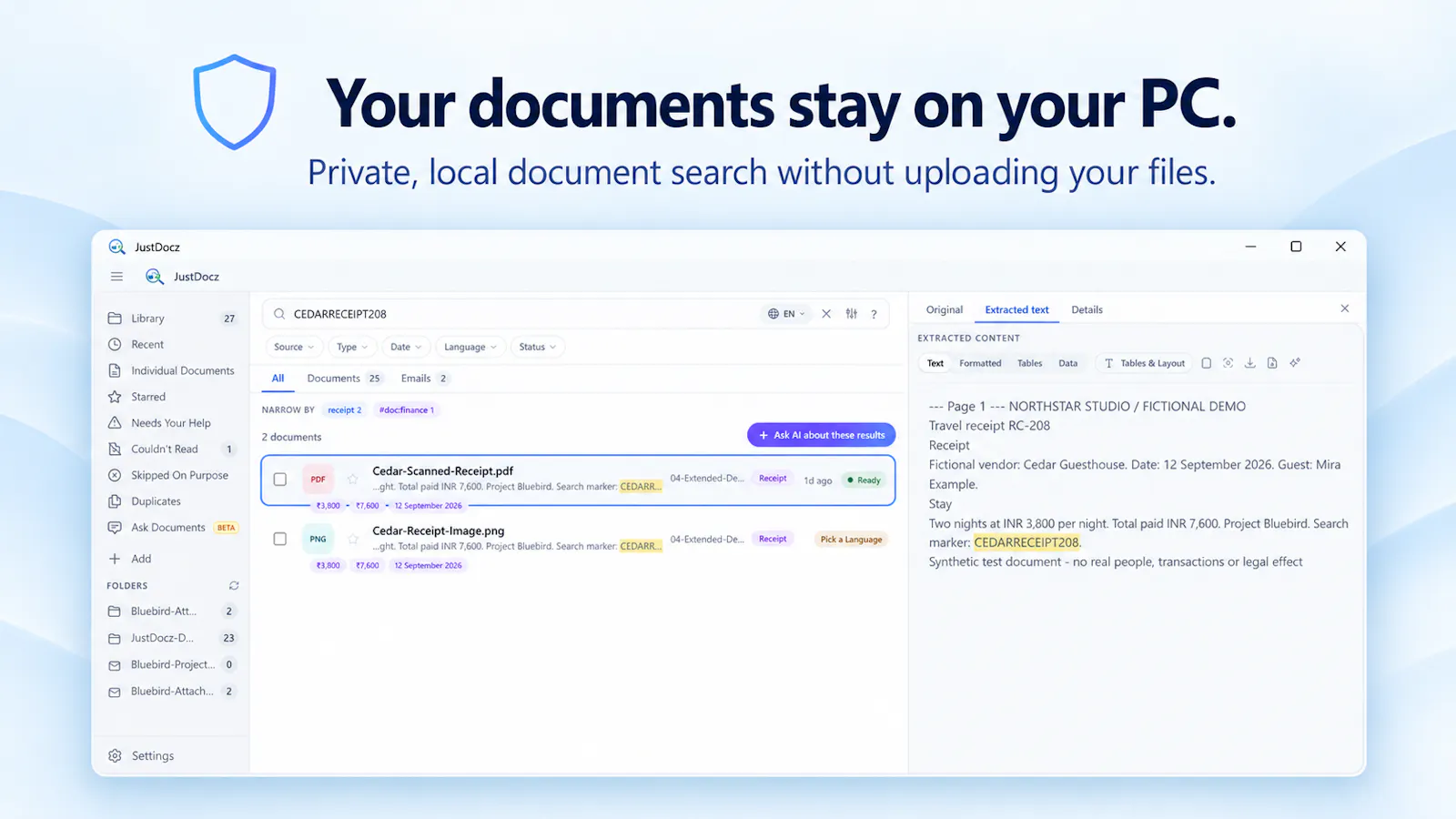Narrow results by the receipt 2 tag
1456x819 pixels.
(345, 410)
